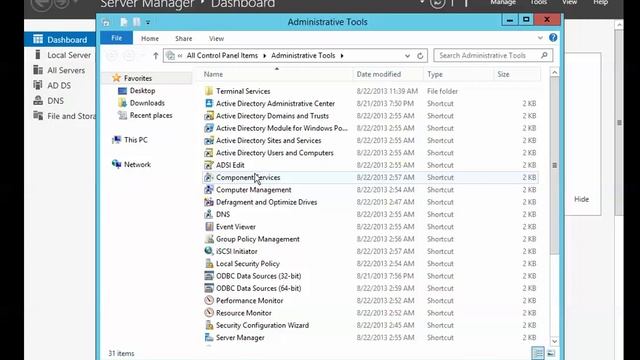Select the Computer Management icon

tap(209, 190)
